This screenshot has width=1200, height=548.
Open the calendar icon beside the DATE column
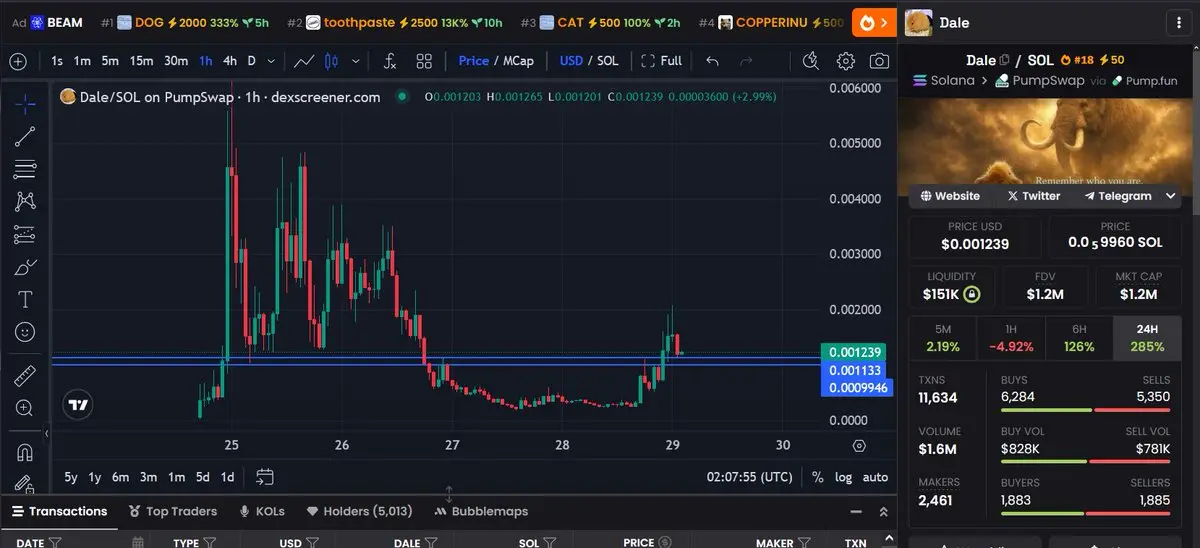[x=139, y=543]
